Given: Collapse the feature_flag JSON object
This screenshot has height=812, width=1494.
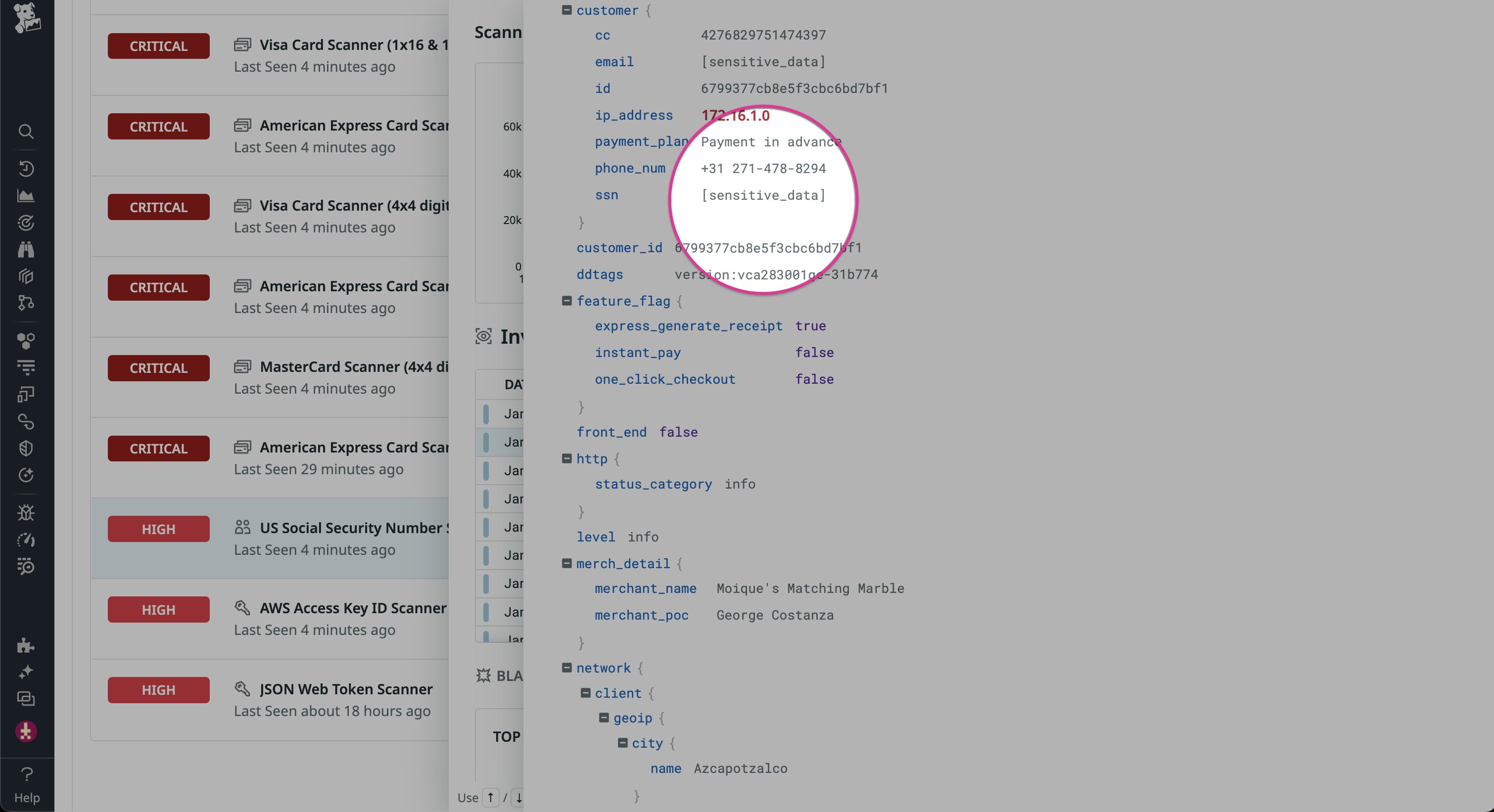Looking at the screenshot, I should (x=566, y=301).
